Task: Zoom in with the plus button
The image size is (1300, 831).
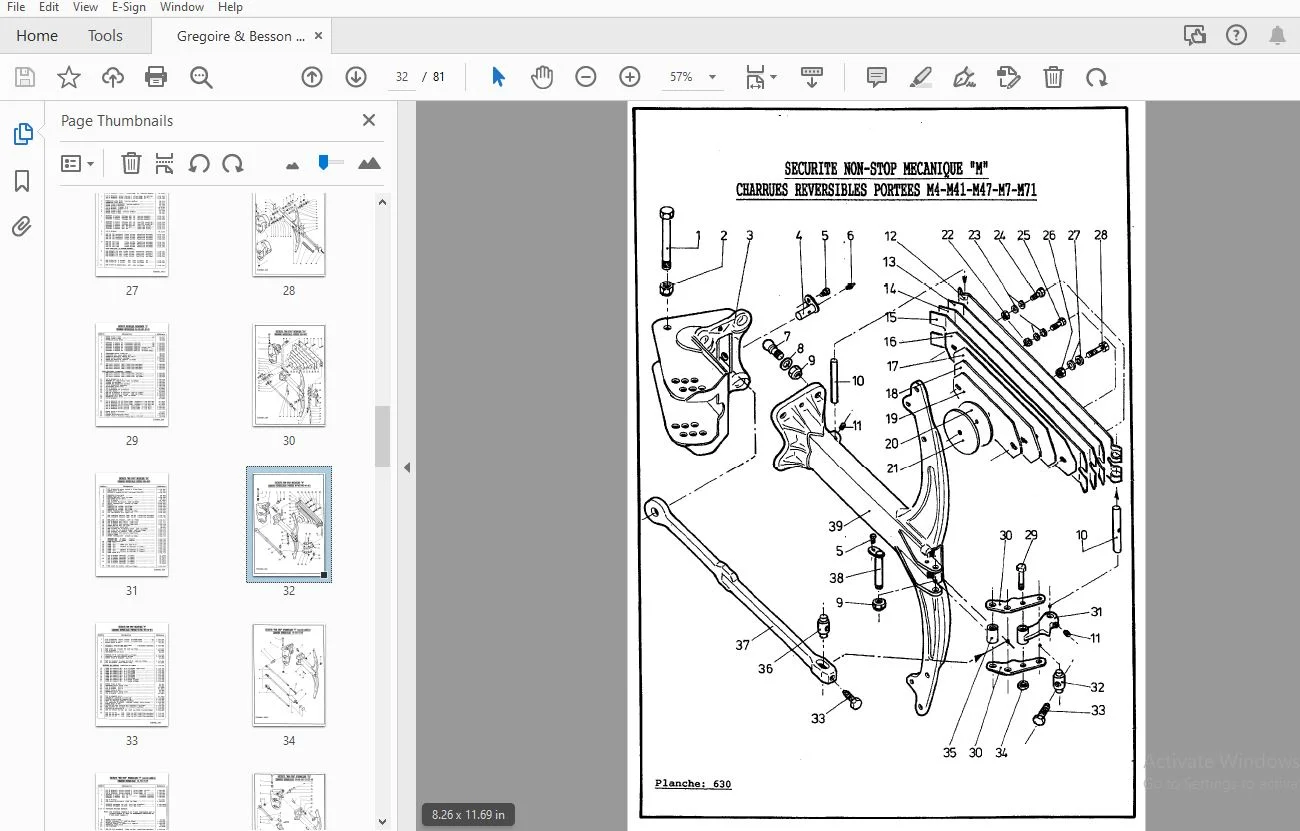Action: click(x=630, y=77)
